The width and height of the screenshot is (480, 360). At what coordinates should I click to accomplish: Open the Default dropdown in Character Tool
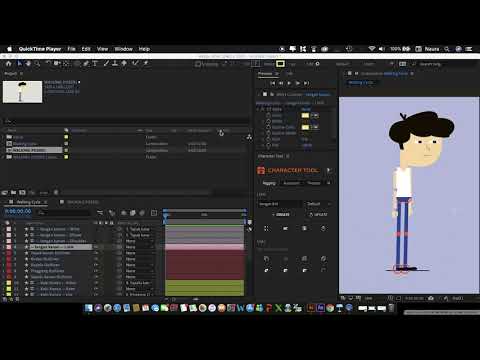[318, 204]
